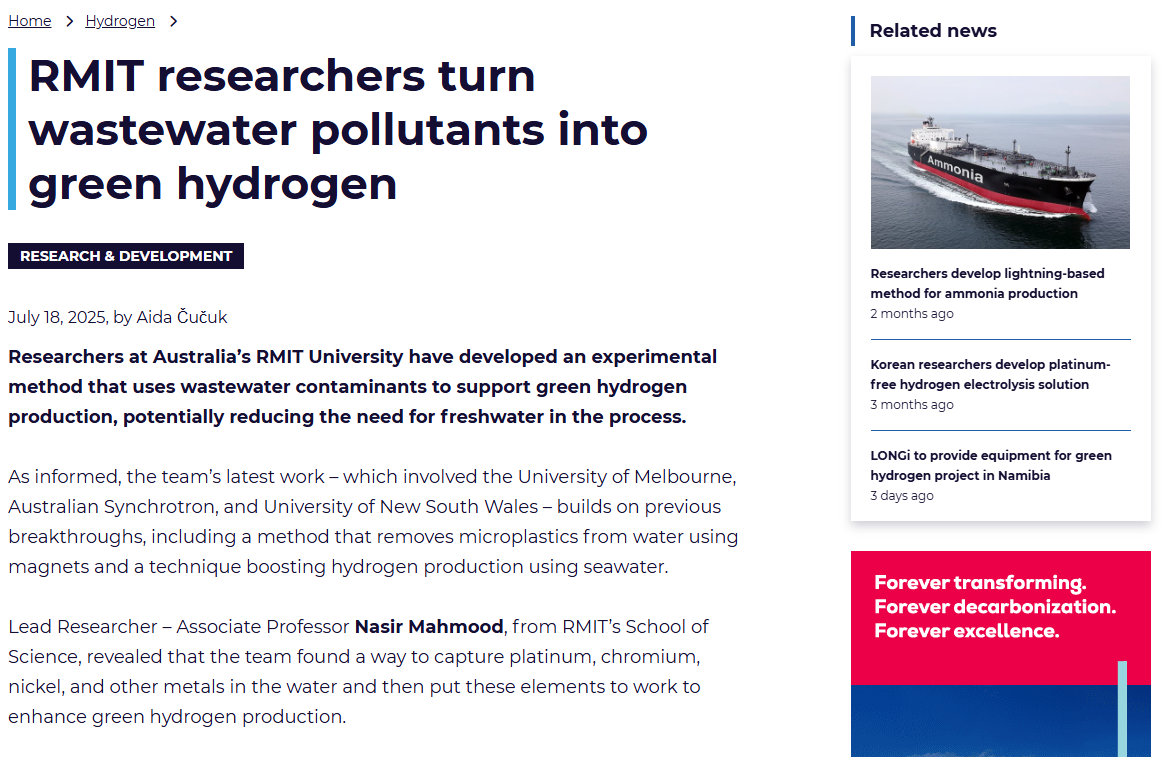
Task: Click the '2 months ago' timestamp
Action: tap(912, 314)
